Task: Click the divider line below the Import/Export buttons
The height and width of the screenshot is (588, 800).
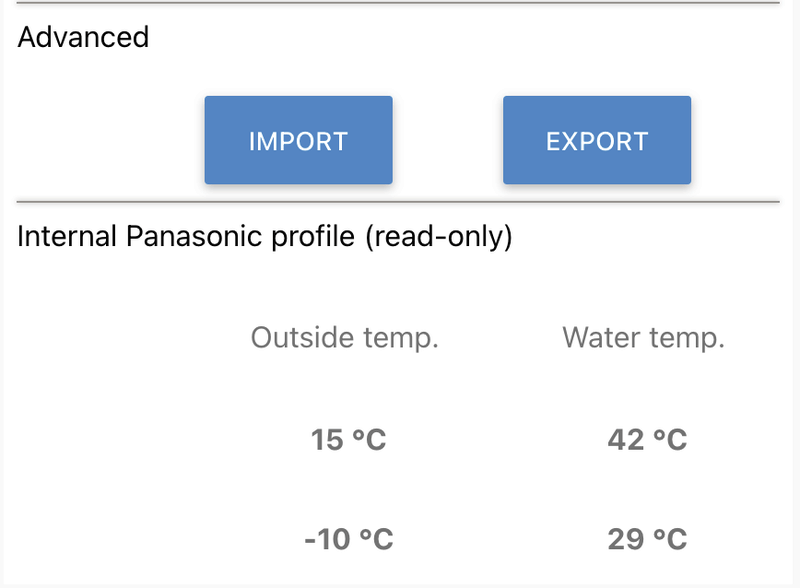Action: [398, 202]
